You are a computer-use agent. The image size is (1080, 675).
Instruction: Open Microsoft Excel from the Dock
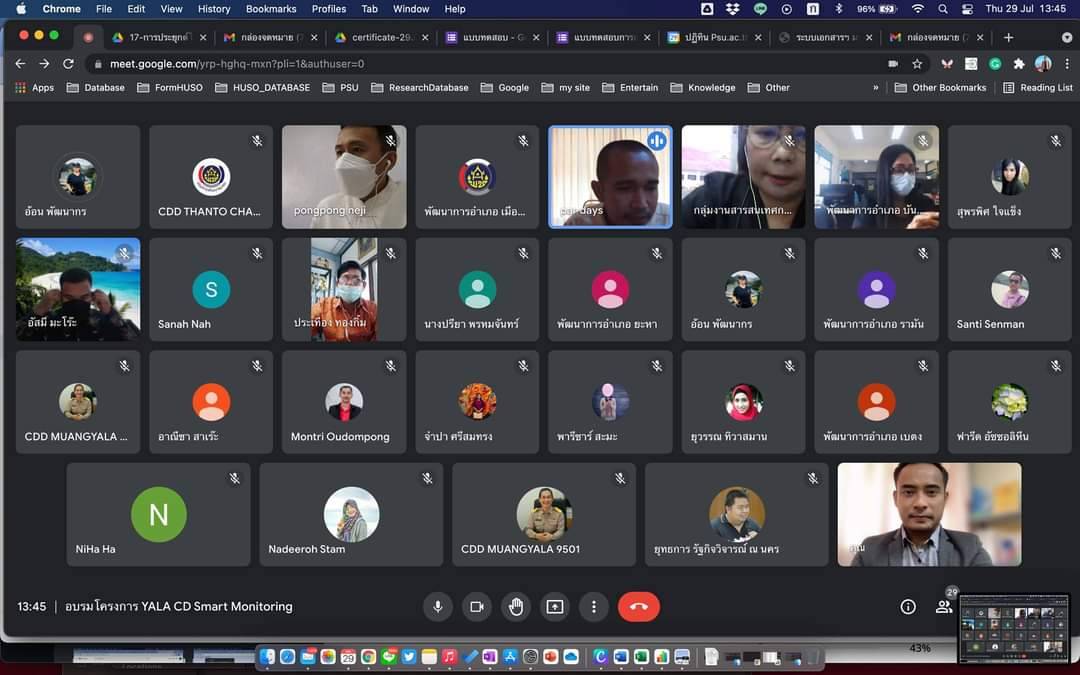[641, 657]
